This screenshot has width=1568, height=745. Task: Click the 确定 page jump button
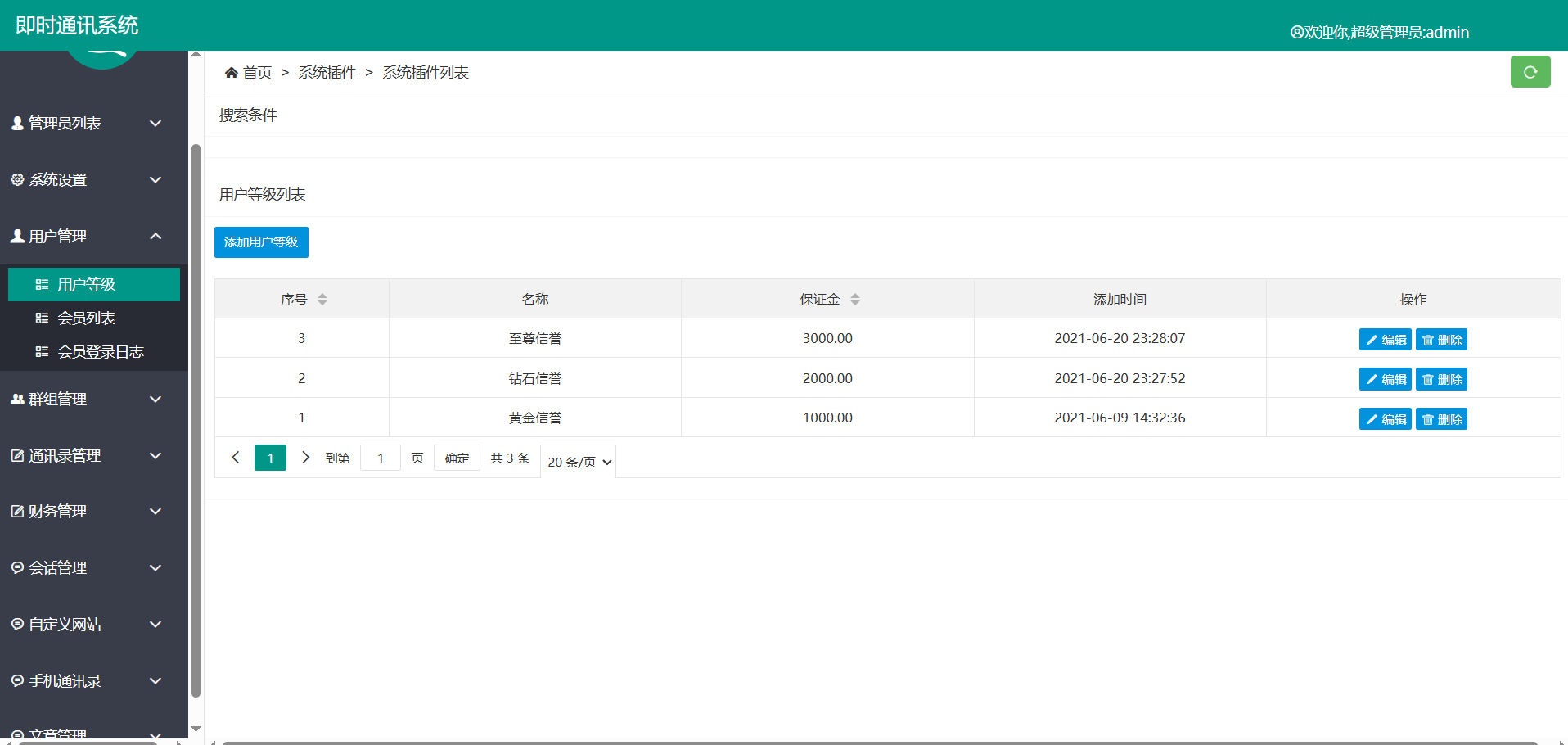[457, 458]
